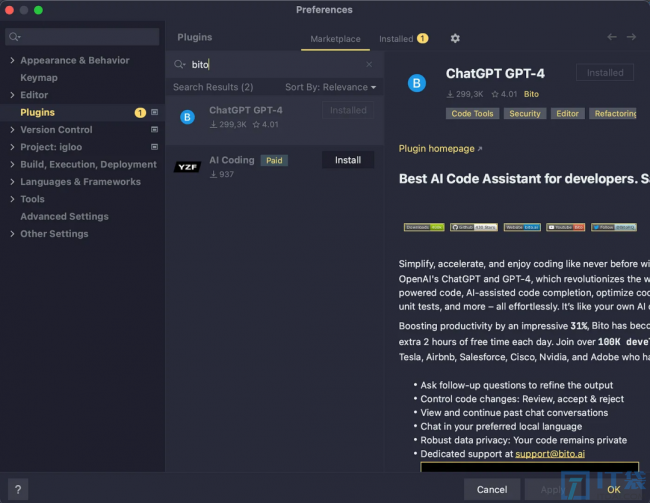Screen dimensions: 650x503
Task: Clear the bito search with the X icon
Action: coord(369,64)
